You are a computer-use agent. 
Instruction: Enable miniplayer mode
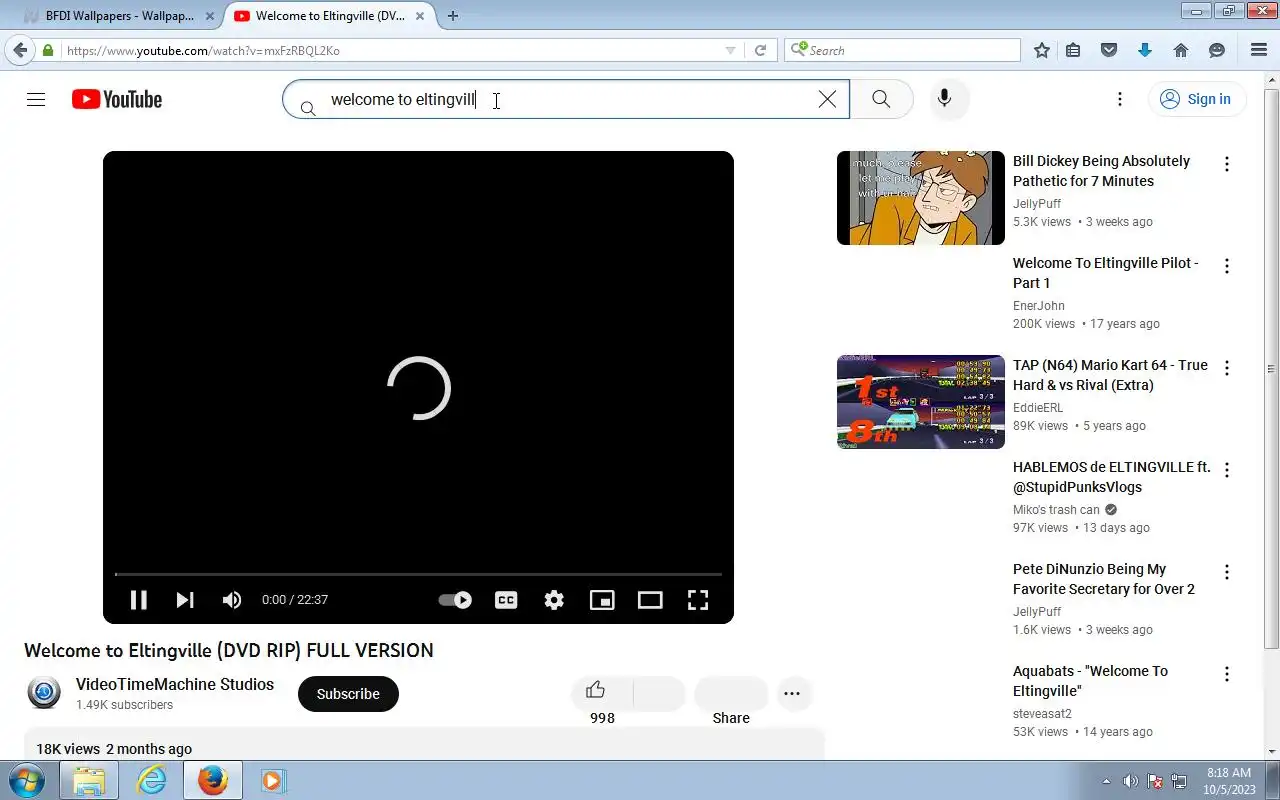point(602,600)
